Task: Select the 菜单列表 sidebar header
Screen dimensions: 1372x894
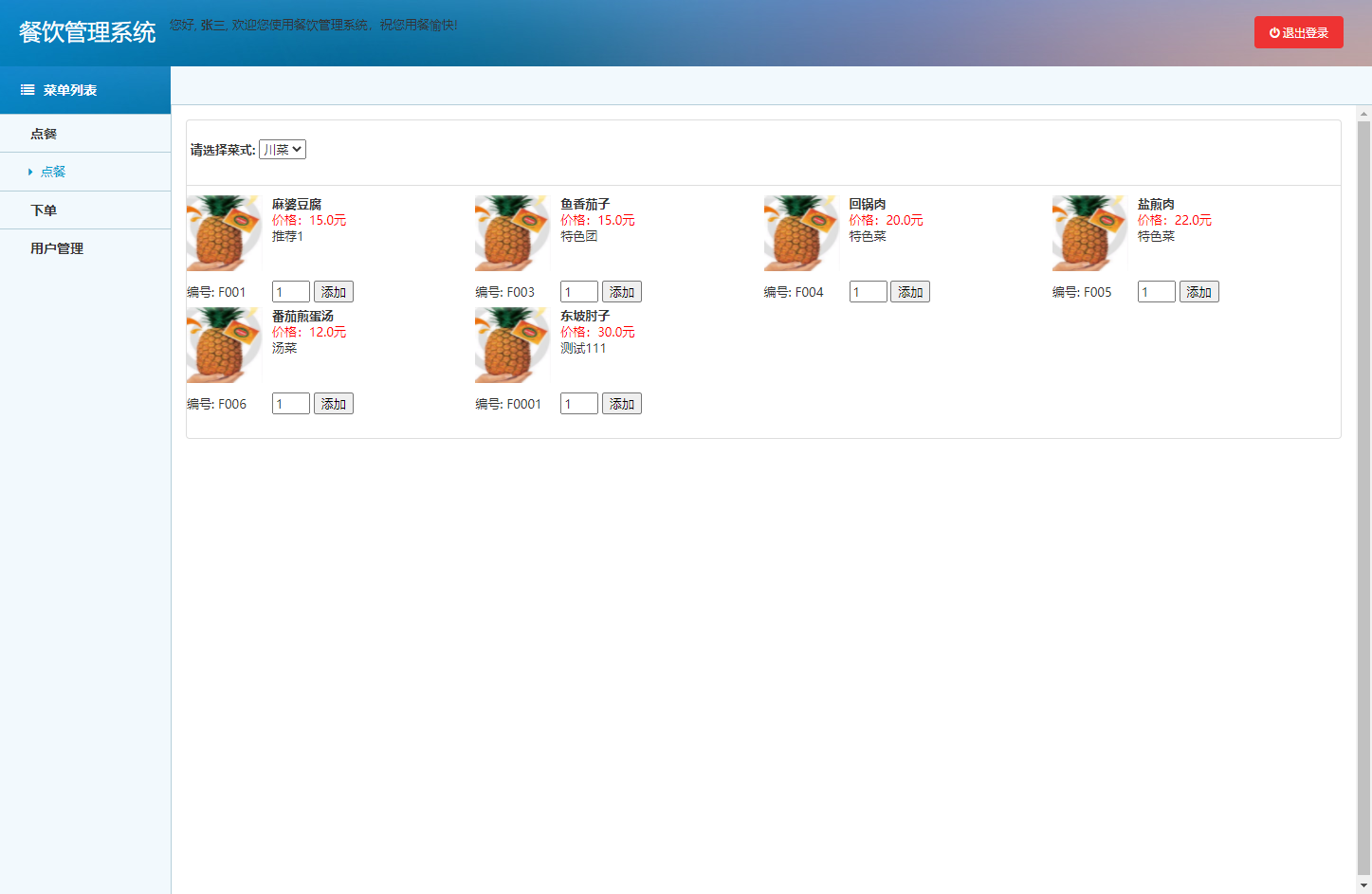Action: click(85, 90)
